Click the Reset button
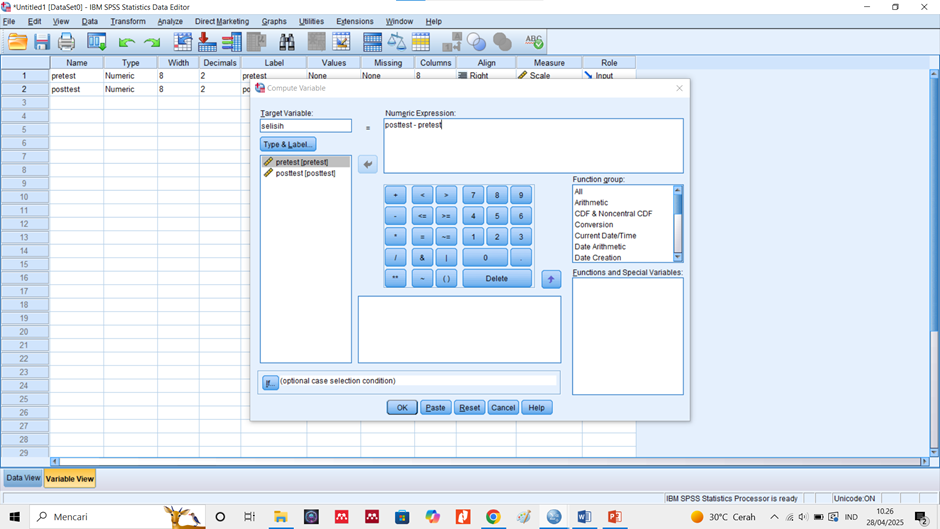940x529 pixels. [469, 408]
